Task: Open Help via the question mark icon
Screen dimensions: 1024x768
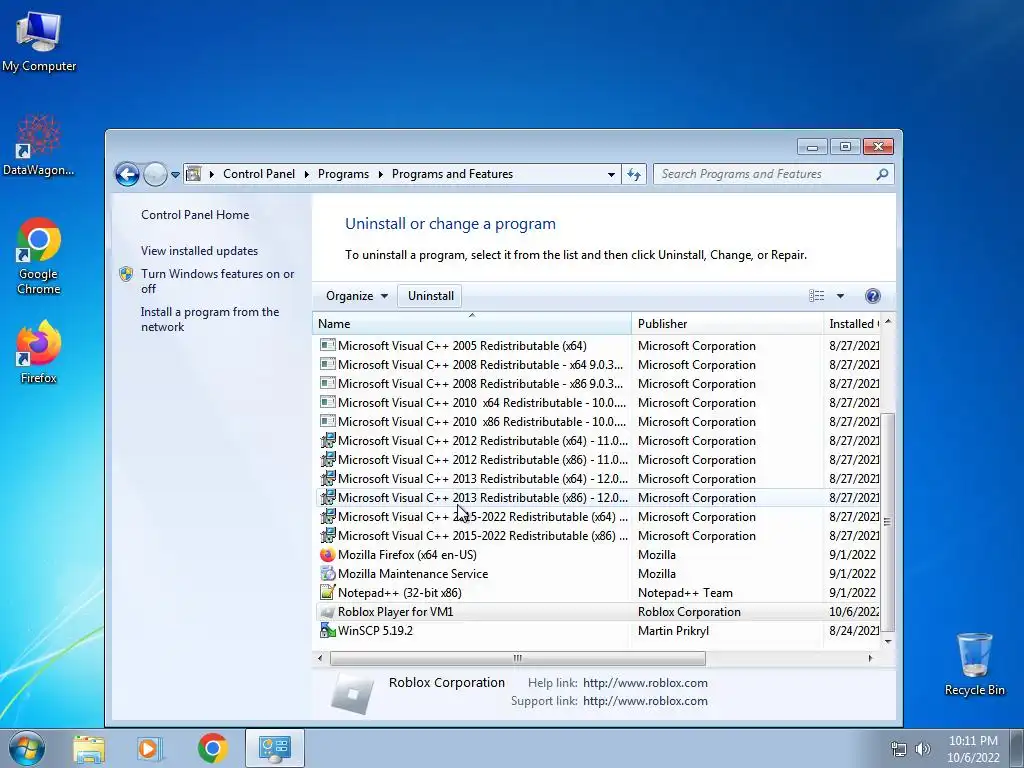Action: 872,296
